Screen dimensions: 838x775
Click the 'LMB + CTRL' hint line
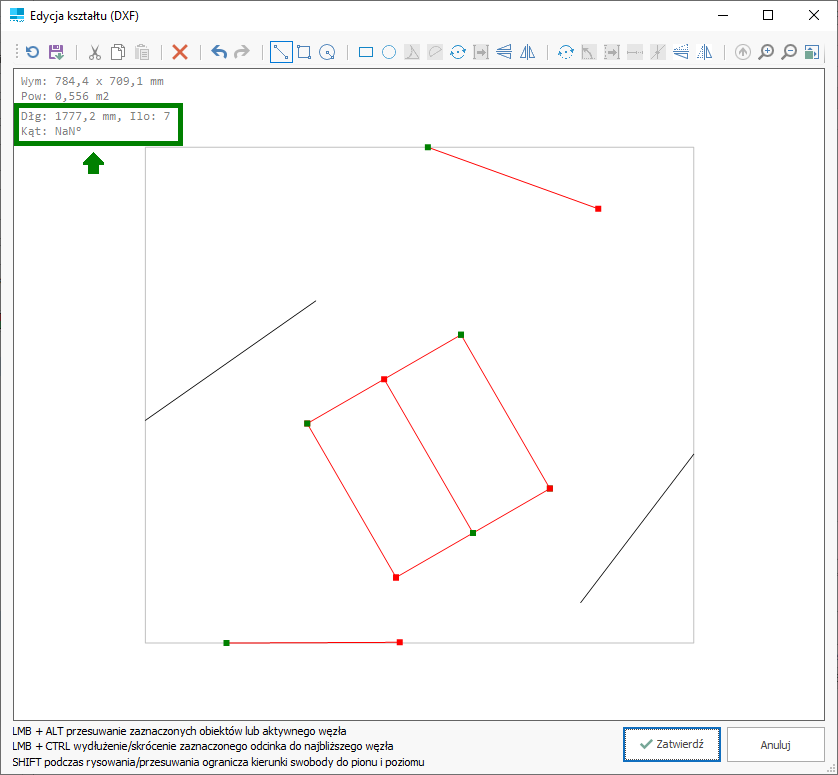pyautogui.click(x=203, y=746)
